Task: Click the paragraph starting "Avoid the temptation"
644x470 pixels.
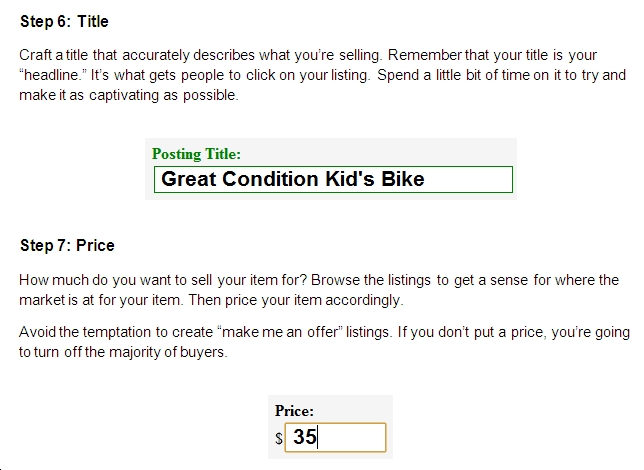Action: [x=324, y=342]
